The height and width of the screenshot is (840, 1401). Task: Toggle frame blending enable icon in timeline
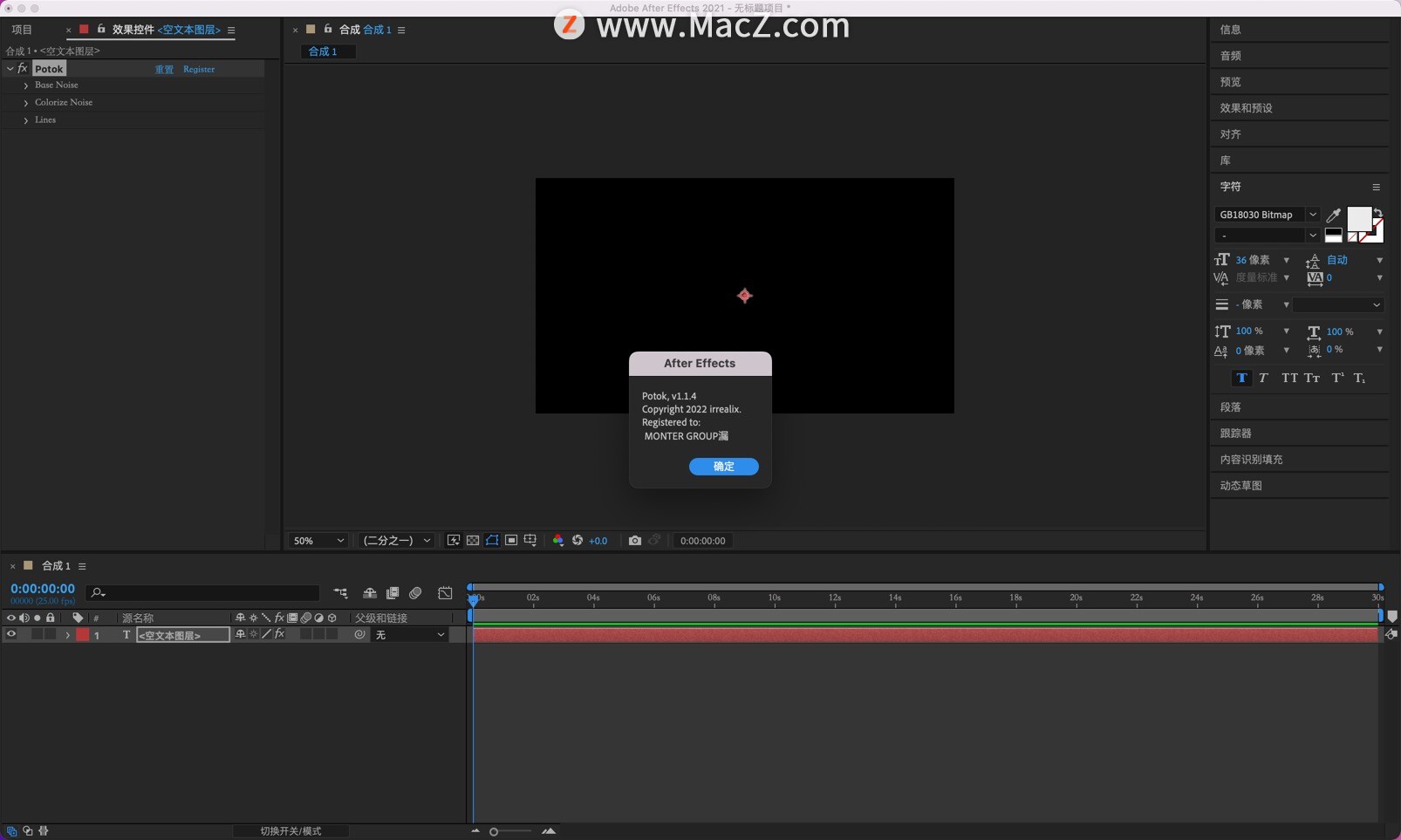pos(393,593)
